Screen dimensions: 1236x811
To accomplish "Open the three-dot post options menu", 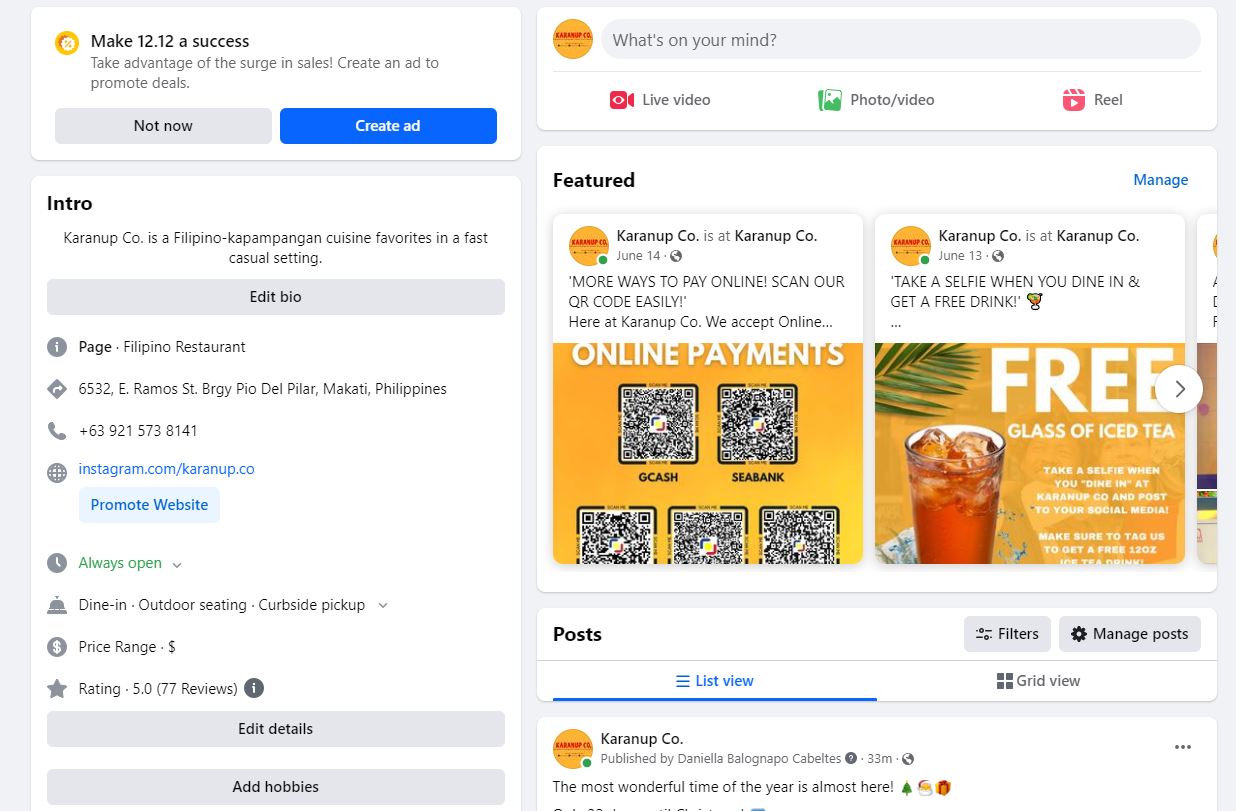I will (x=1183, y=747).
